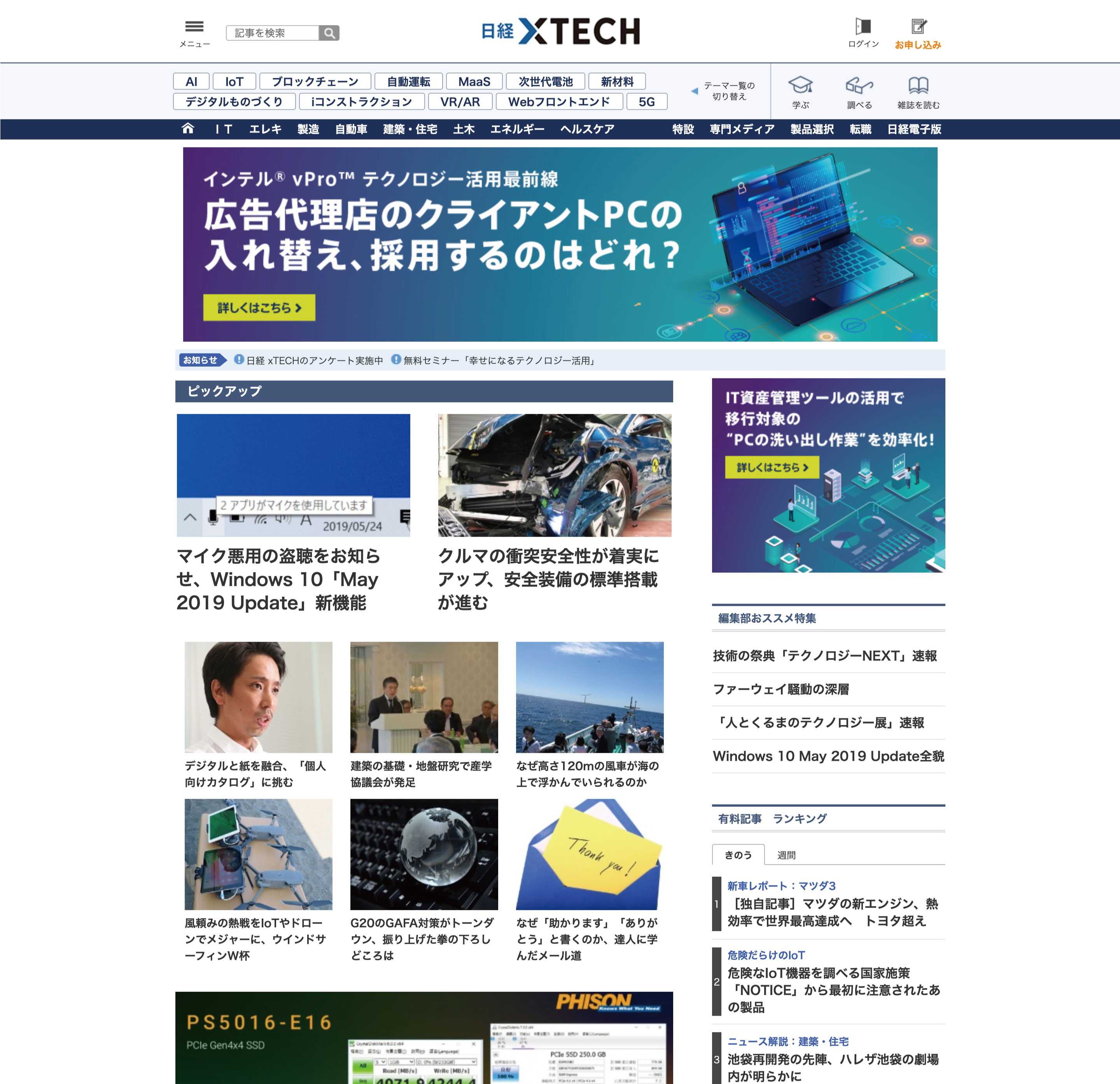Click the テーマ一覧の切り替え arrow

[x=694, y=91]
